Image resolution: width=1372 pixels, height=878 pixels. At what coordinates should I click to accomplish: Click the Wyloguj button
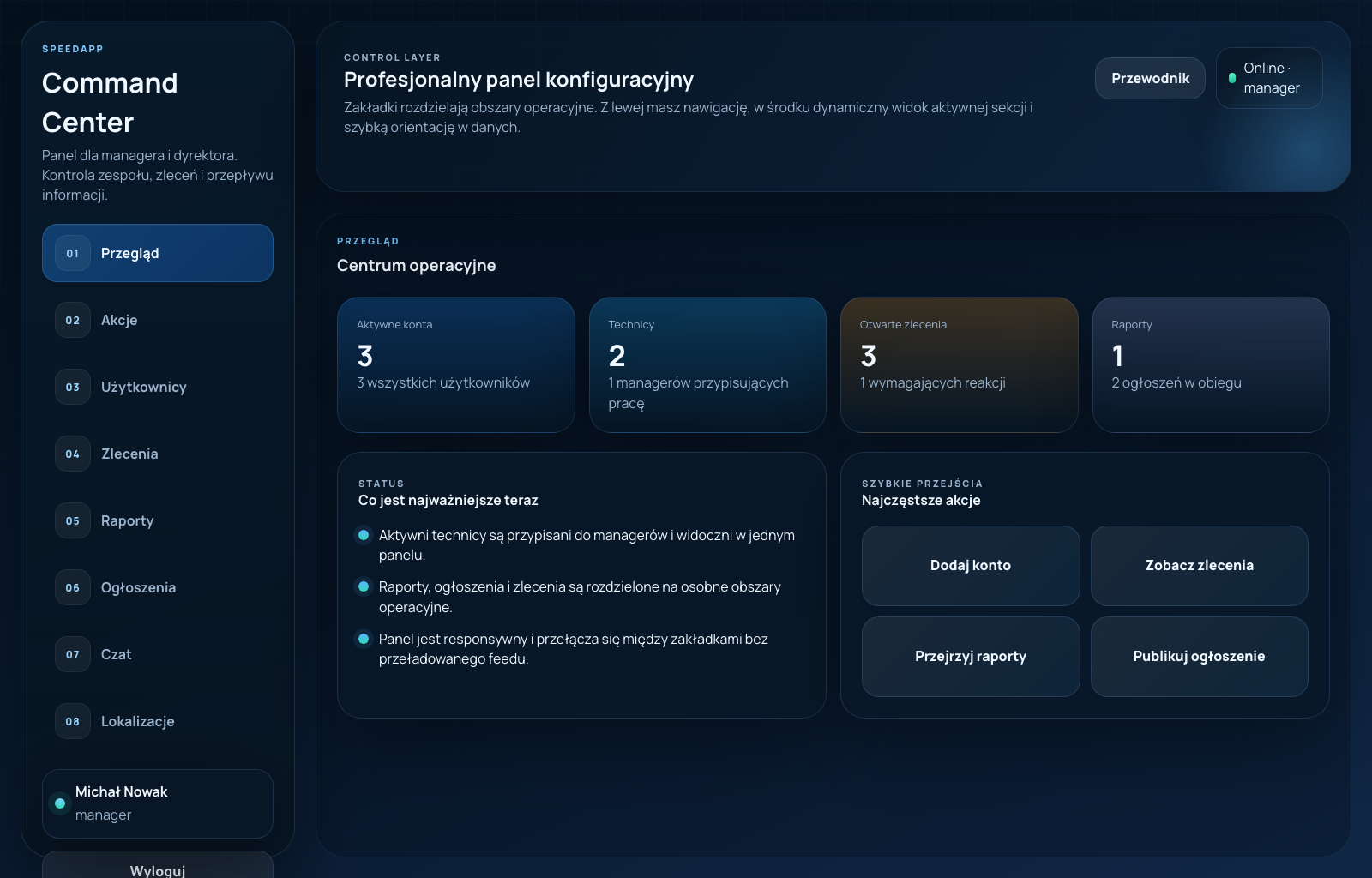[158, 869]
